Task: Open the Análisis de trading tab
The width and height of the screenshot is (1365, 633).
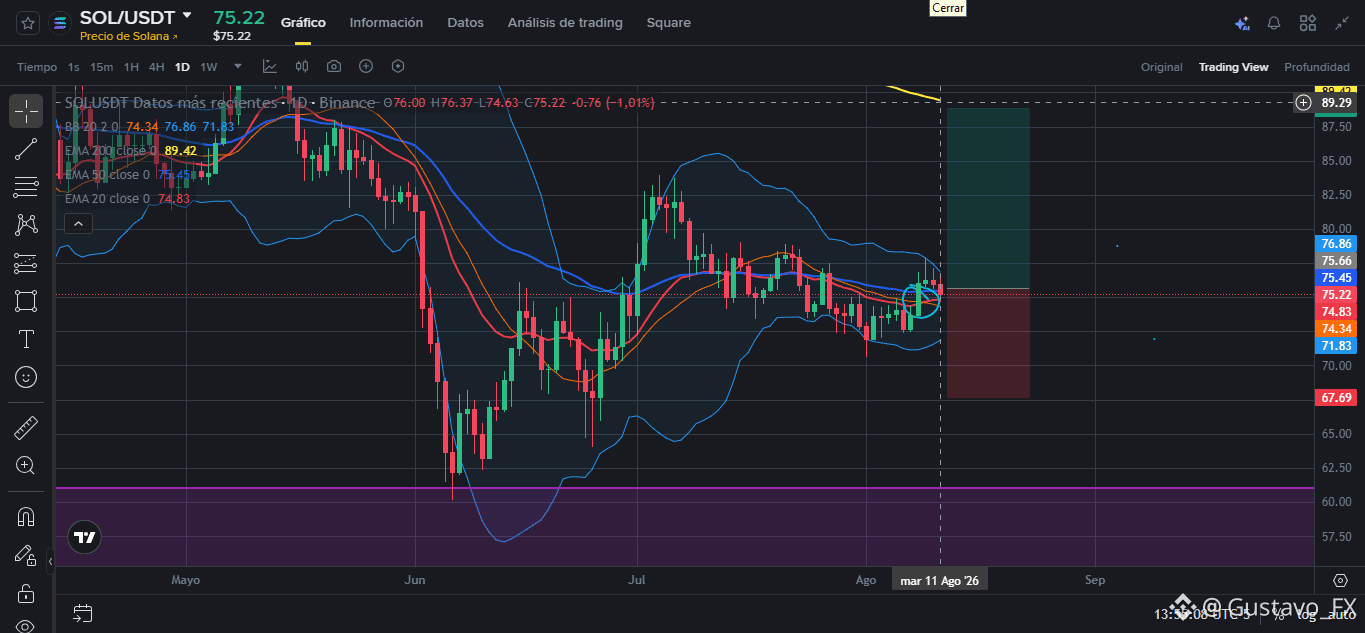Action: 565,22
